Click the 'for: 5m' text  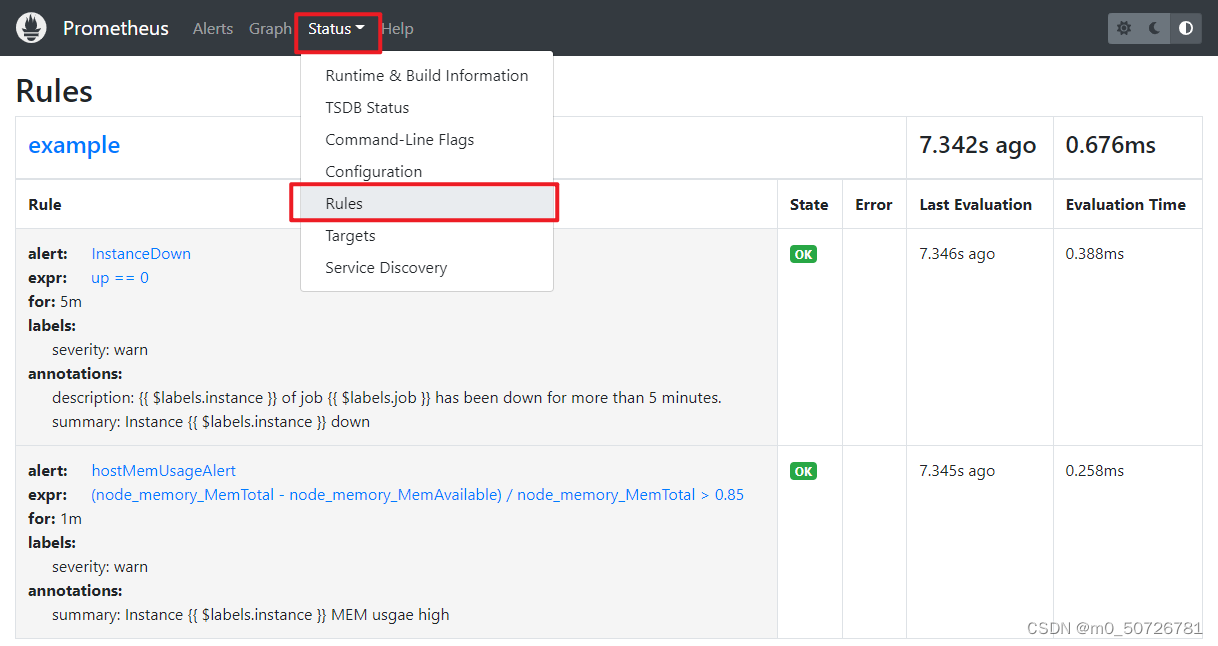point(55,302)
